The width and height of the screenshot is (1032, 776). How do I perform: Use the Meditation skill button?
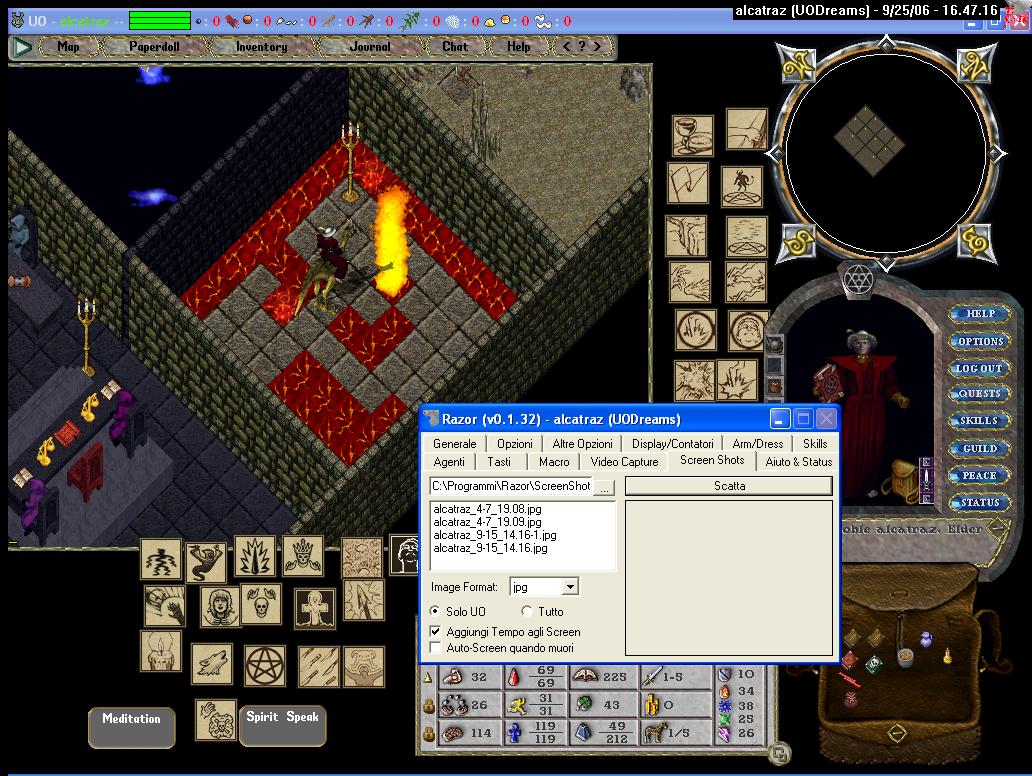coord(132,727)
